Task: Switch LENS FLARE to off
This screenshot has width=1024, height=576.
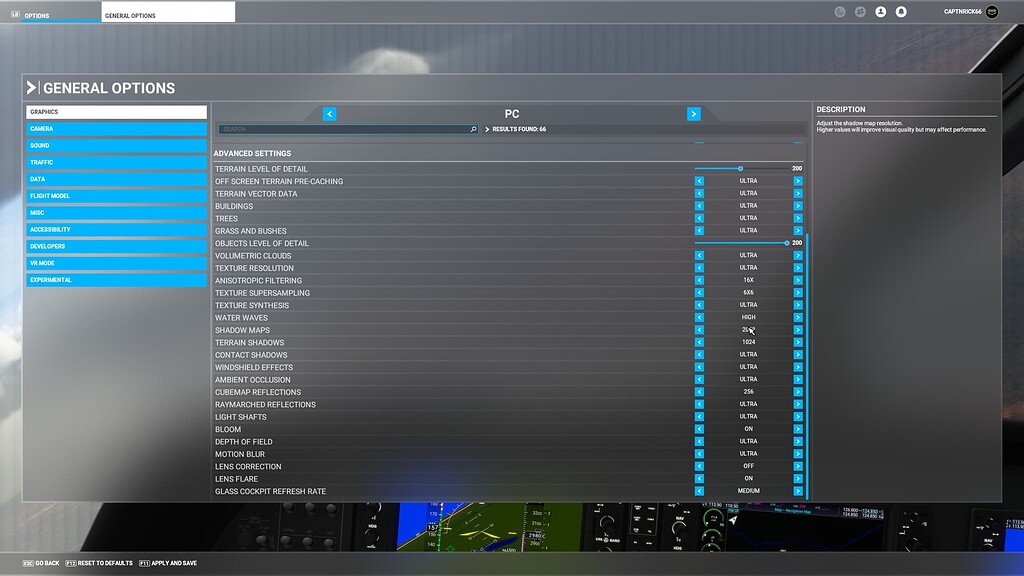Action: 698,478
